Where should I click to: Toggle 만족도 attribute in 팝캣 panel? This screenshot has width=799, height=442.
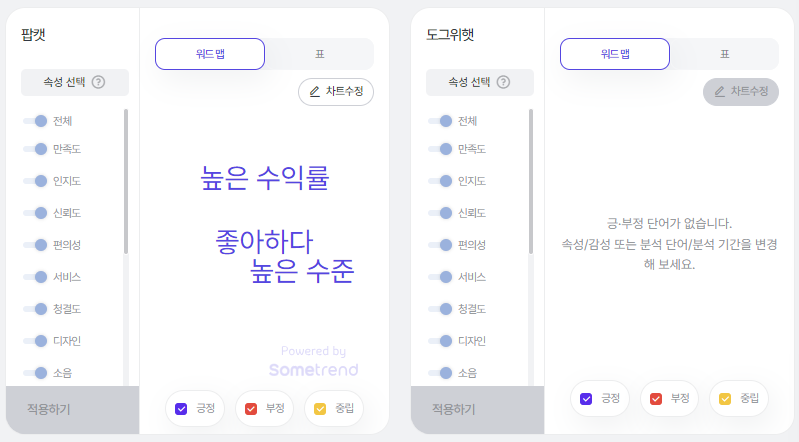[36, 149]
